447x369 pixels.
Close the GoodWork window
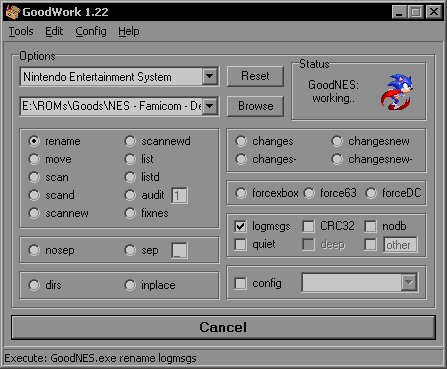(434, 12)
